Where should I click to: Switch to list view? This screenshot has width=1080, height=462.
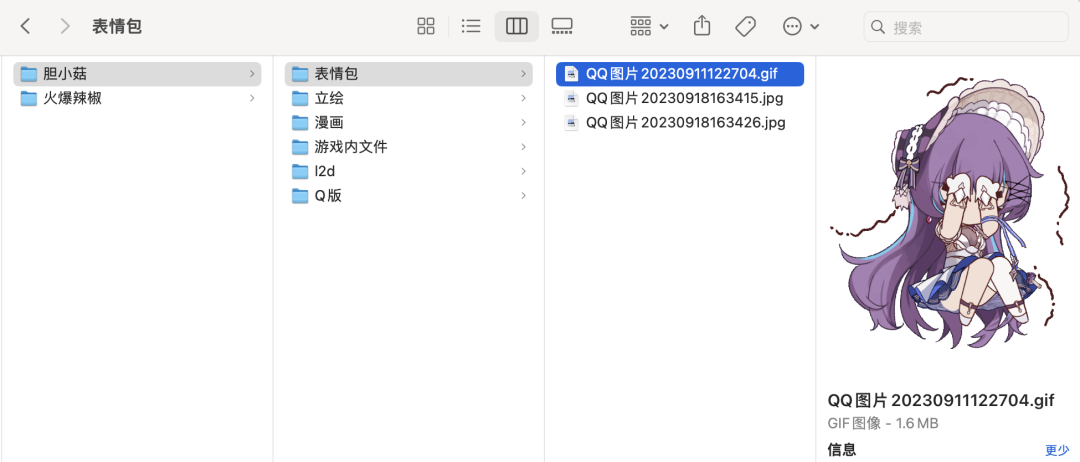(x=471, y=27)
